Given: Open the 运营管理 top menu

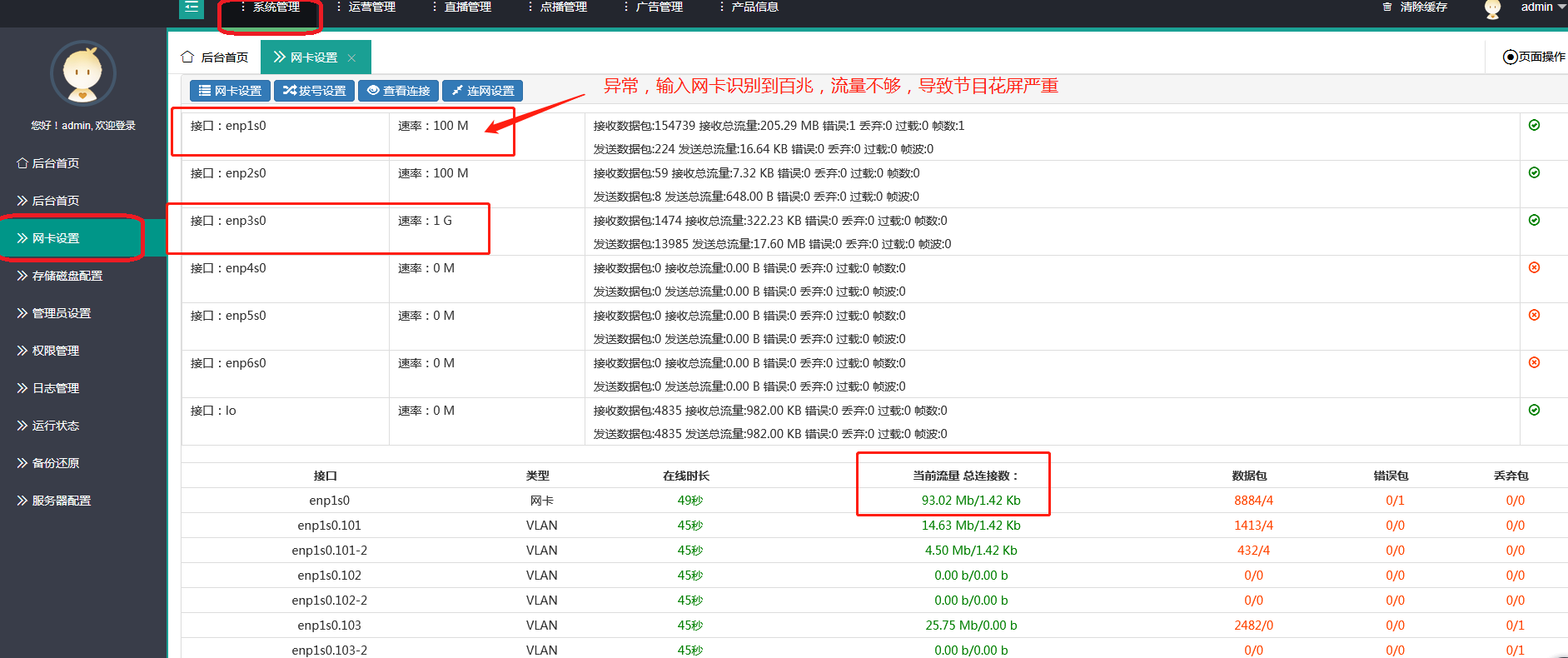Looking at the screenshot, I should coord(371,7).
